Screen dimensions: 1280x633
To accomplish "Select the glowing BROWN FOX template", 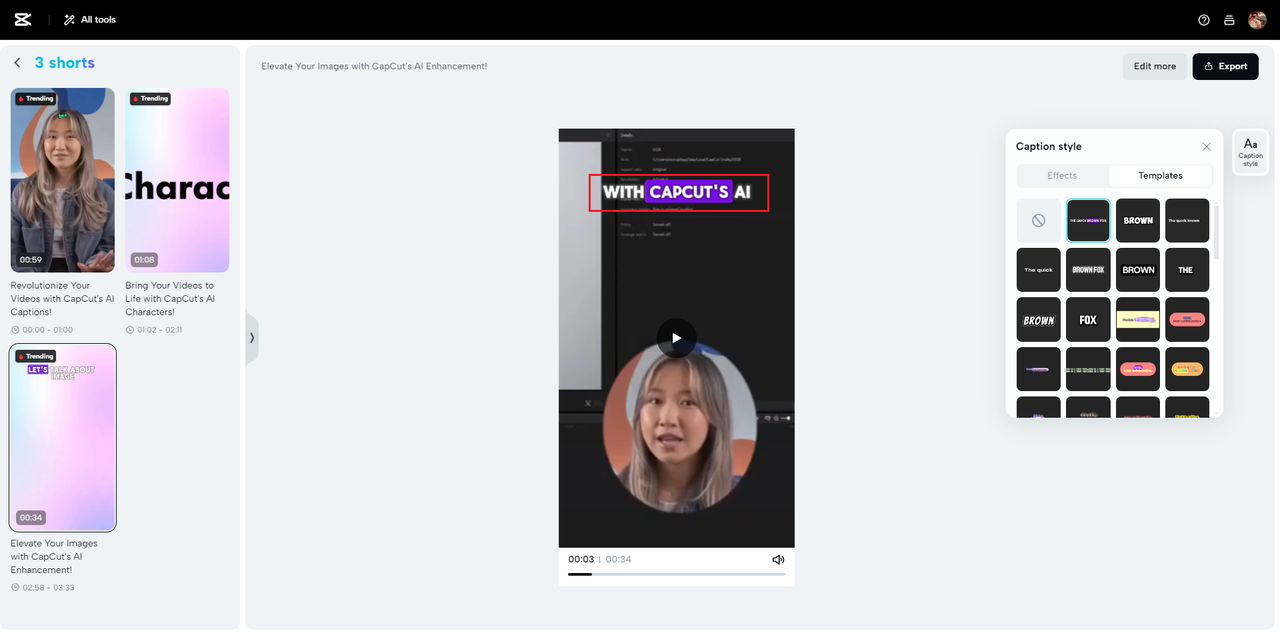I will point(1088,270).
